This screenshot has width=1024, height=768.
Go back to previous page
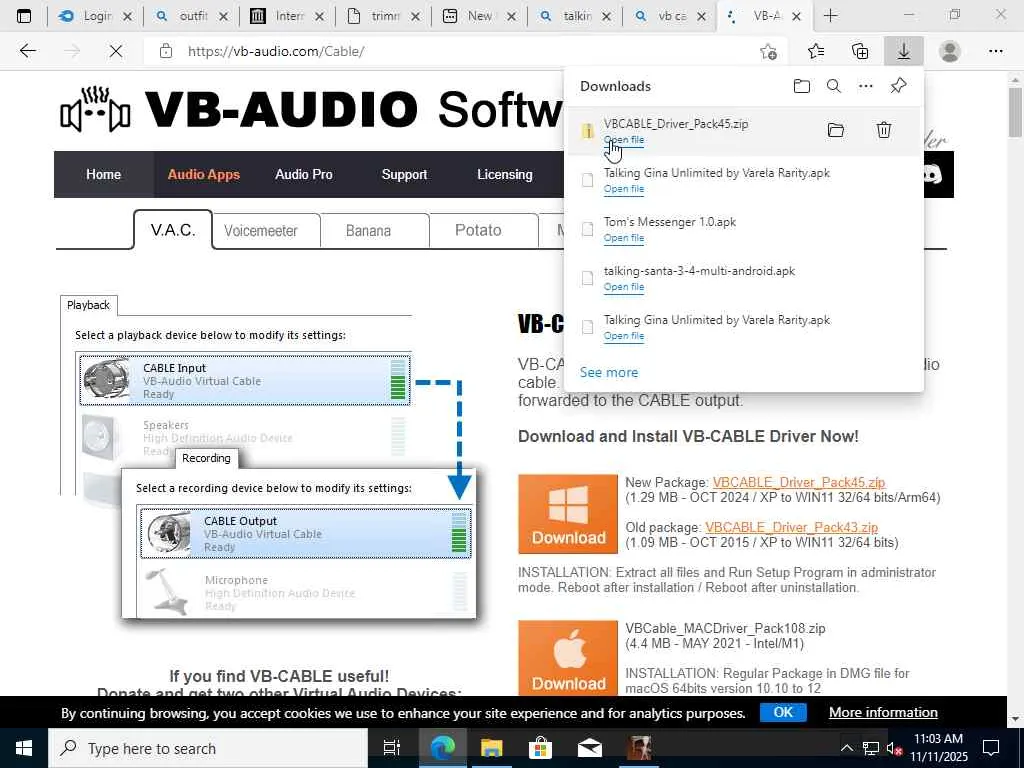point(27,51)
